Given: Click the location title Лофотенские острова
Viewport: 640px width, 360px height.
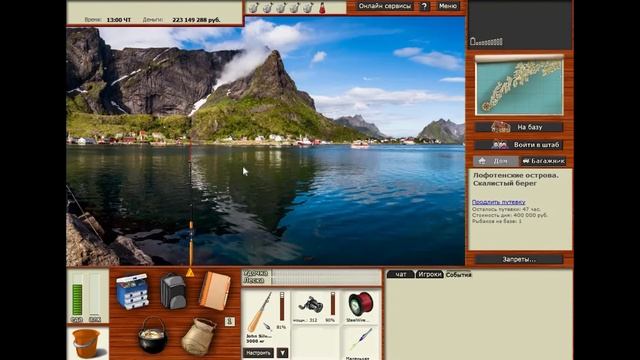Looking at the screenshot, I should pos(516,175).
